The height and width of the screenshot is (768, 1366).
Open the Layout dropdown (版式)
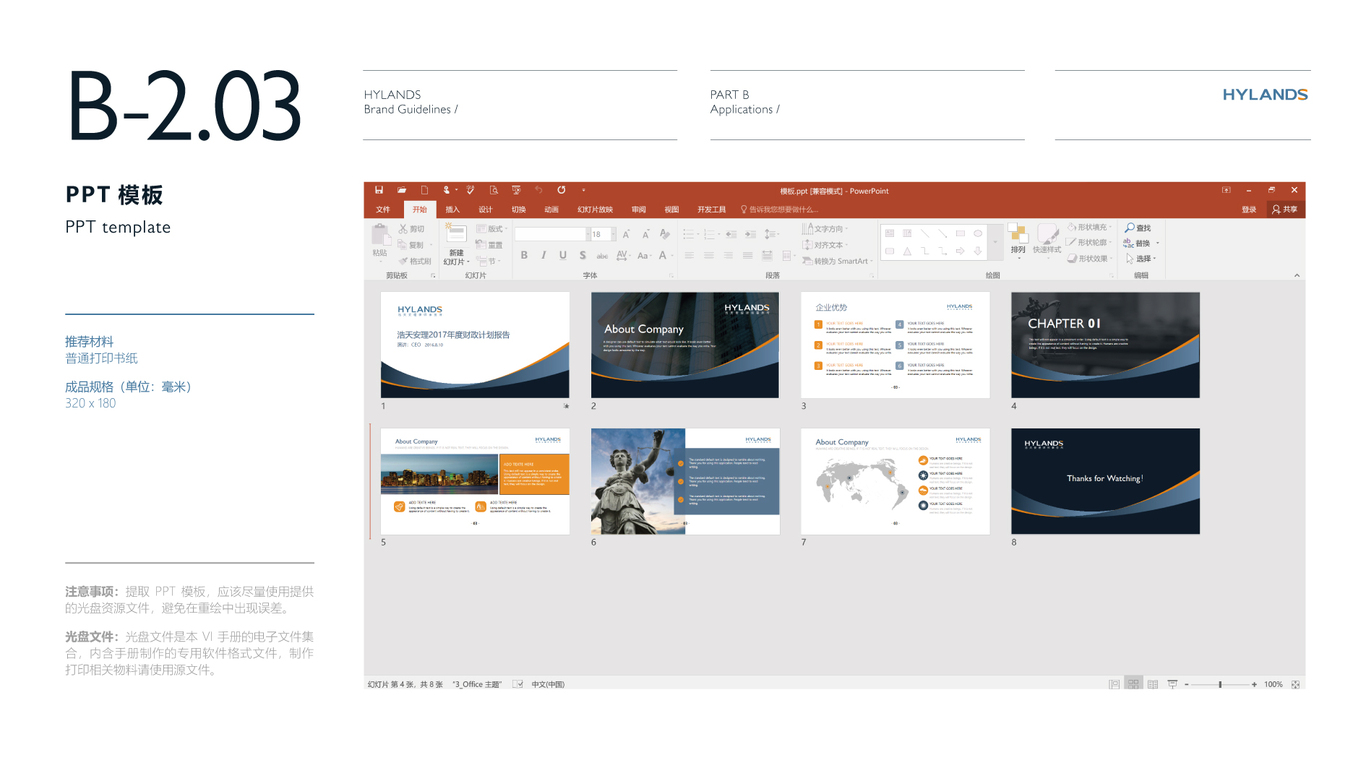click(x=491, y=229)
